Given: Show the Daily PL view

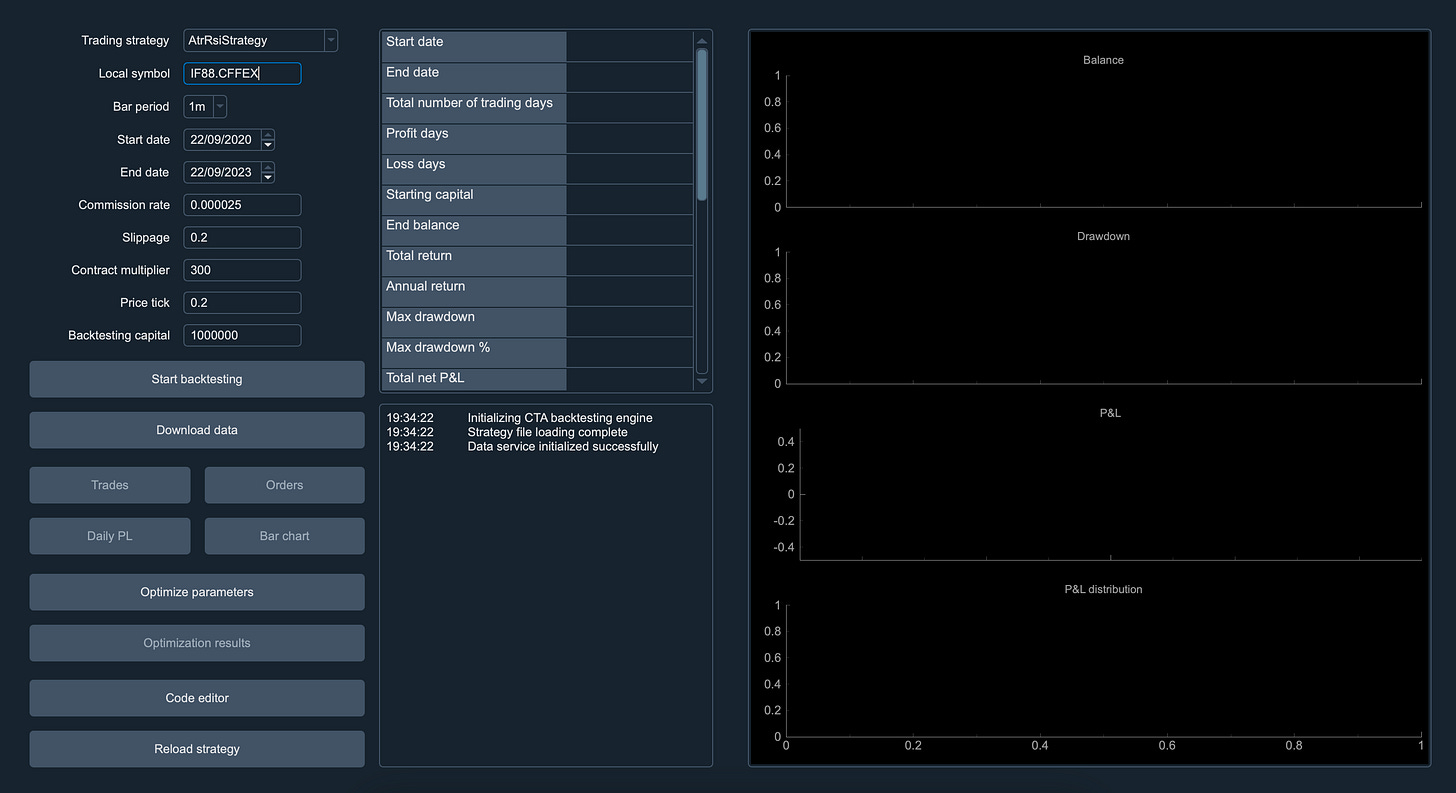Looking at the screenshot, I should [x=109, y=535].
